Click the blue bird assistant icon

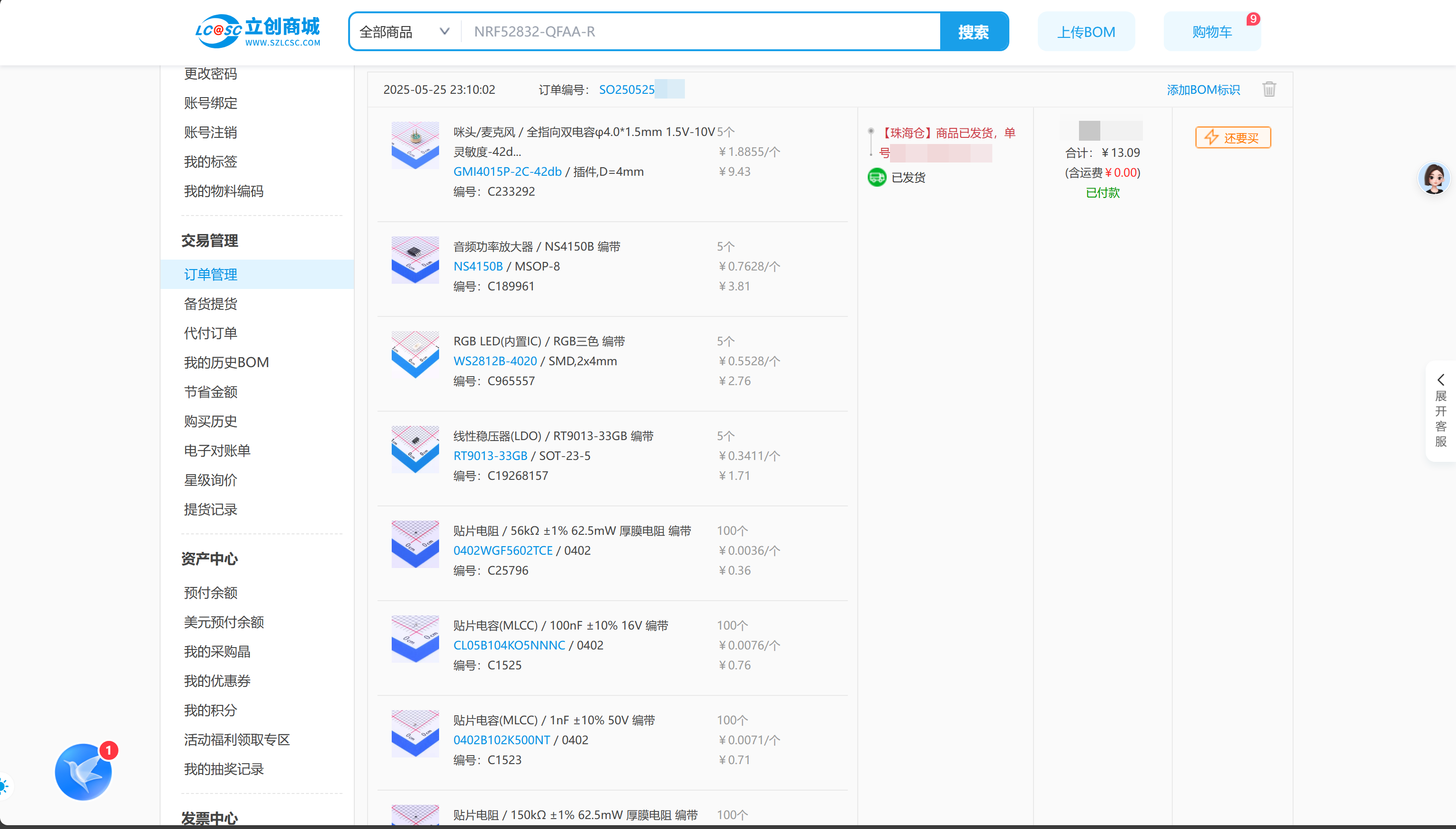click(x=84, y=772)
